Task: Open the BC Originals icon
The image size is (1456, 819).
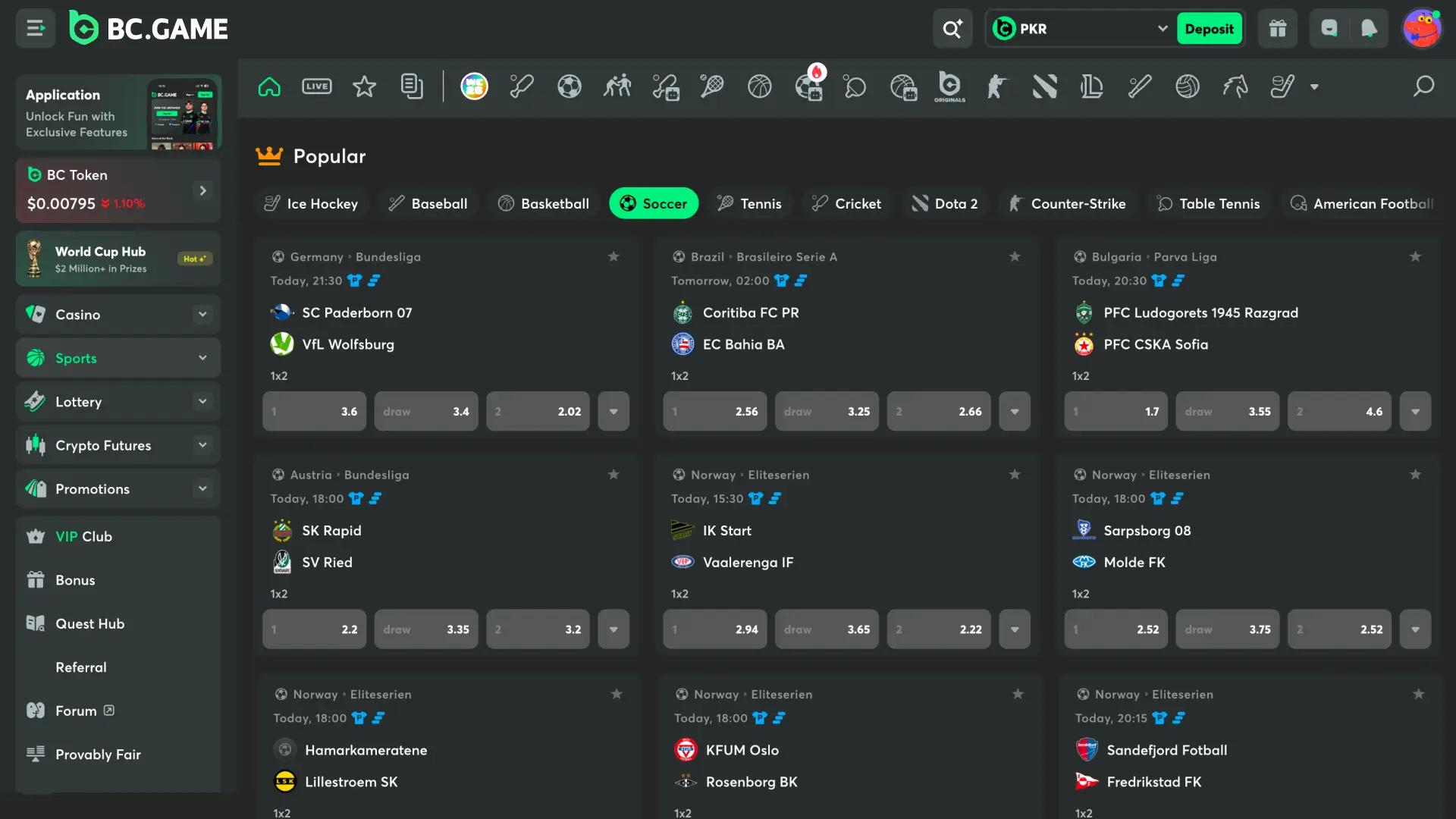Action: click(x=949, y=86)
